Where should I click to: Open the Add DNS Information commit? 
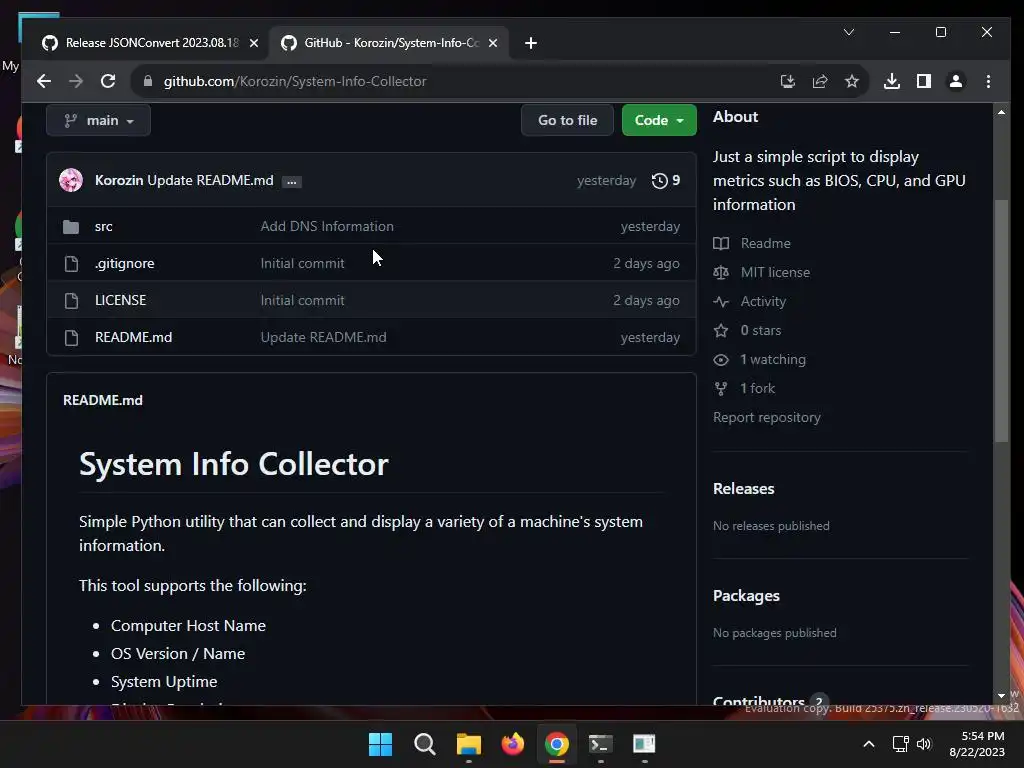pos(327,227)
